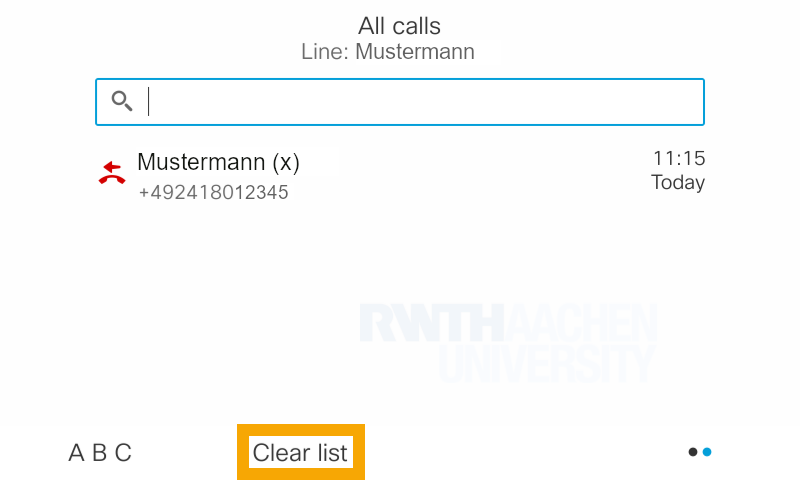Screen dimensions: 800x480
Task: Click the number +492418012345
Action: [213, 192]
